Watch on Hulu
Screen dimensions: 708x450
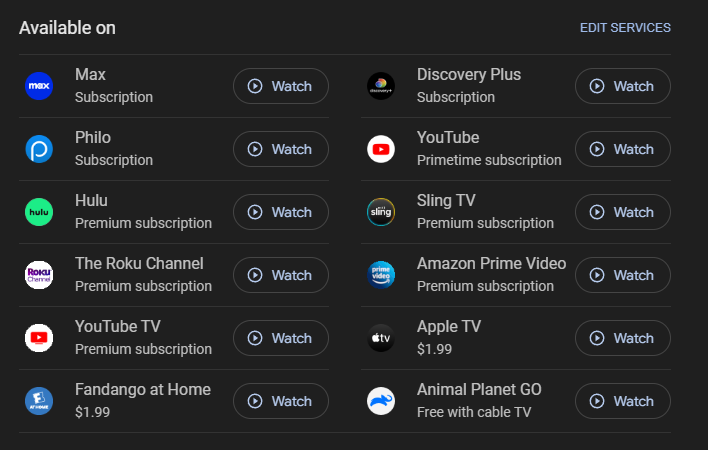click(x=281, y=212)
